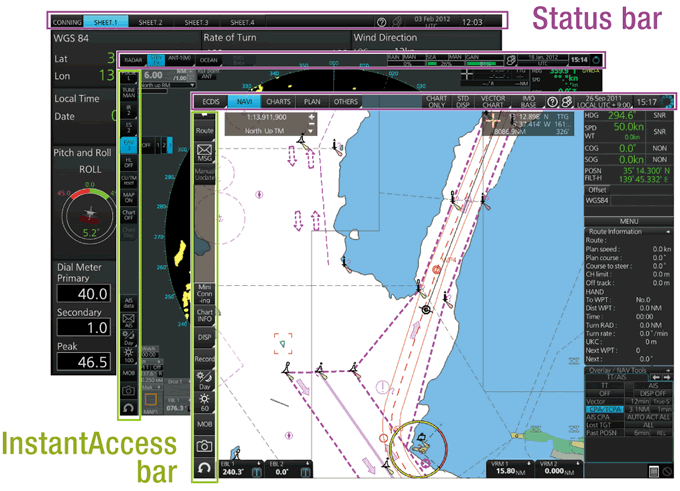This screenshot has width=680, height=491.
Task: Toggle CHART ONLY display mode
Action: point(436,102)
